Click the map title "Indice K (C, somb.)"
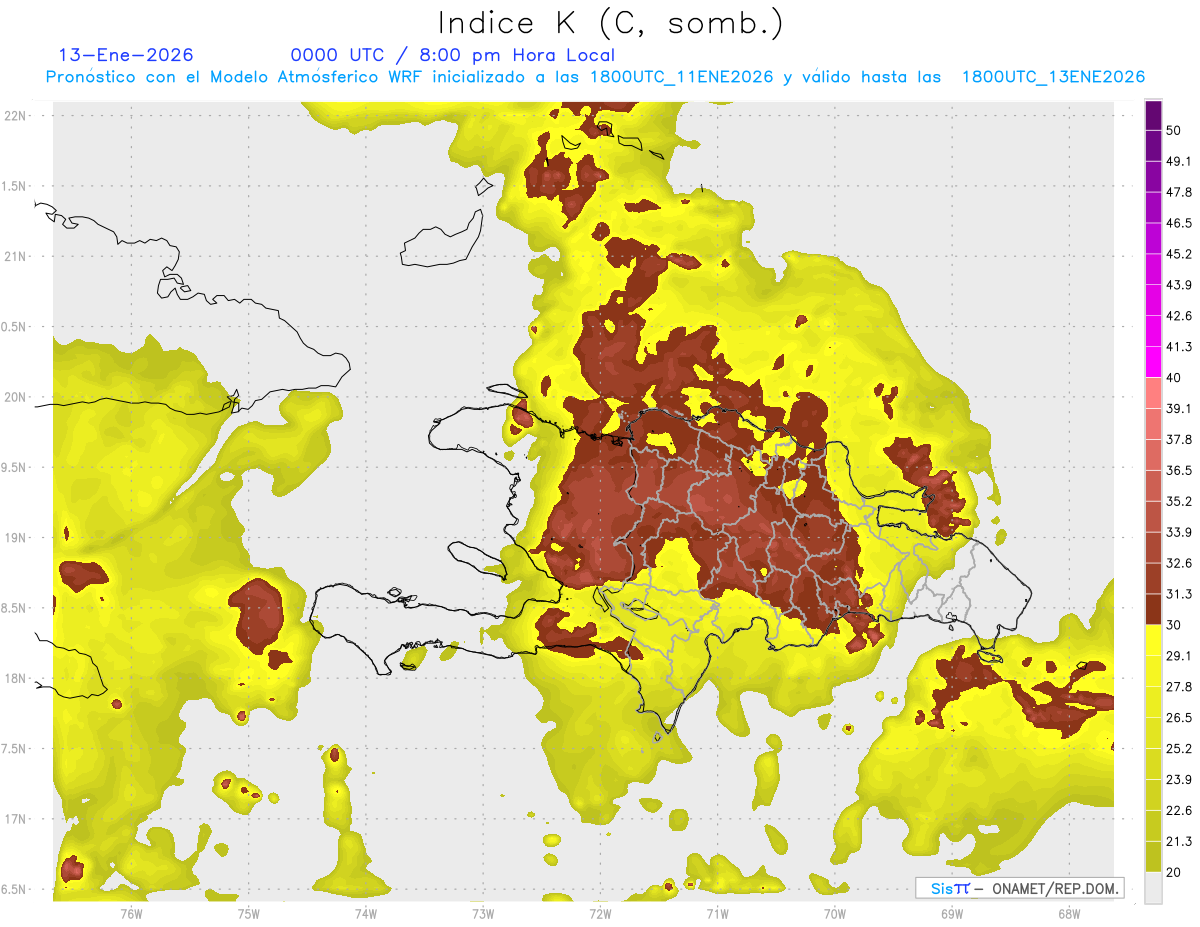The width and height of the screenshot is (1200, 927). point(611,23)
